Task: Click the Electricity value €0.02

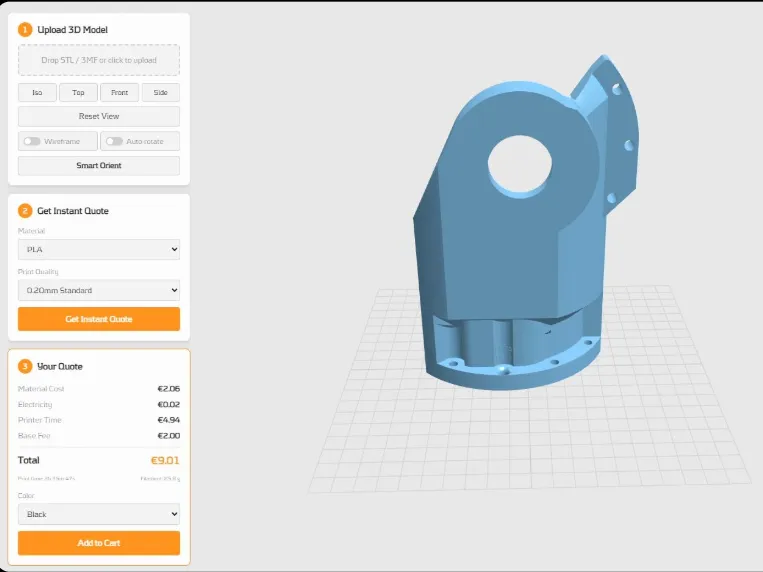Action: tap(169, 404)
